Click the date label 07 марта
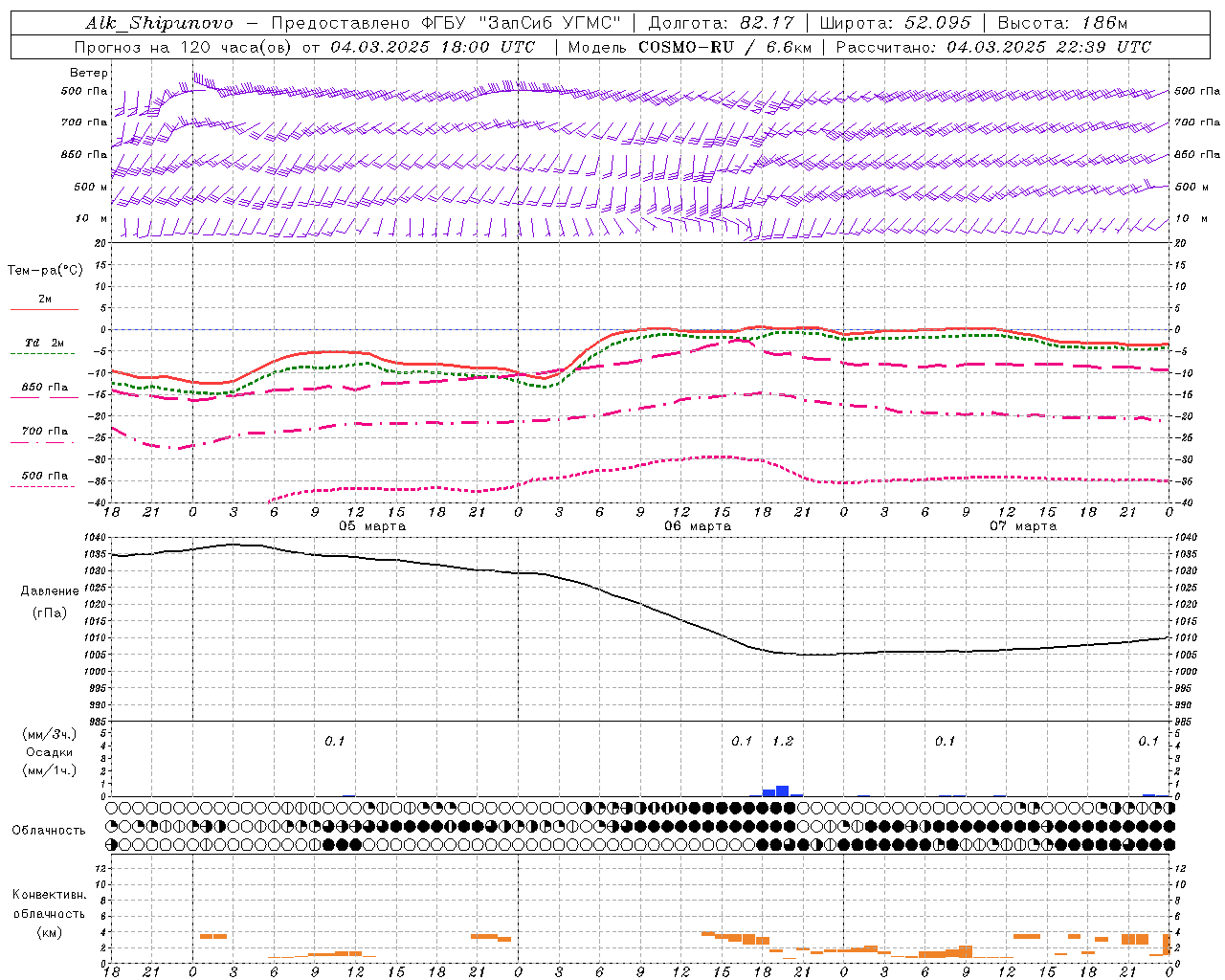 [1023, 526]
